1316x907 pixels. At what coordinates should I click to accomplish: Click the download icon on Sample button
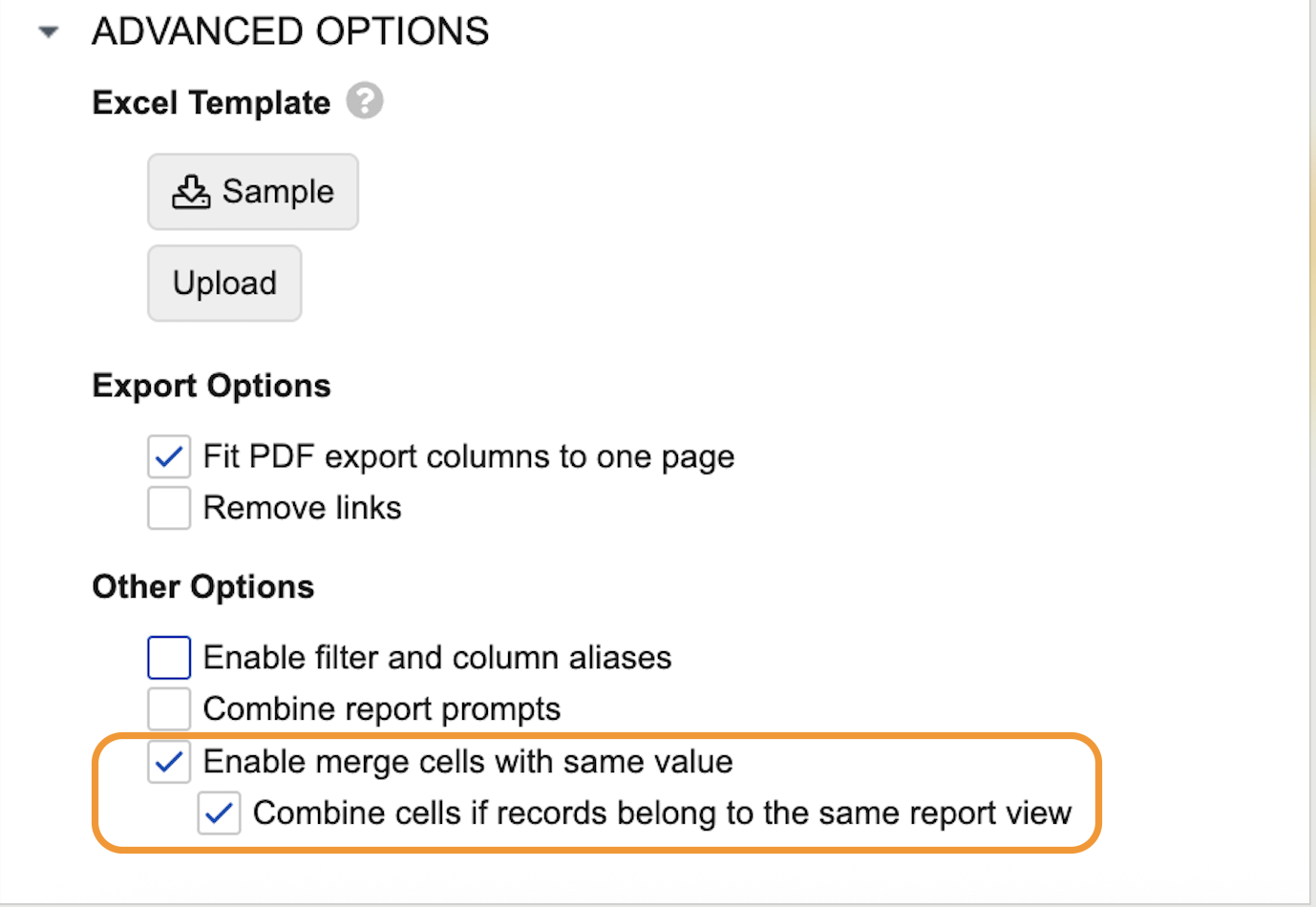(191, 192)
